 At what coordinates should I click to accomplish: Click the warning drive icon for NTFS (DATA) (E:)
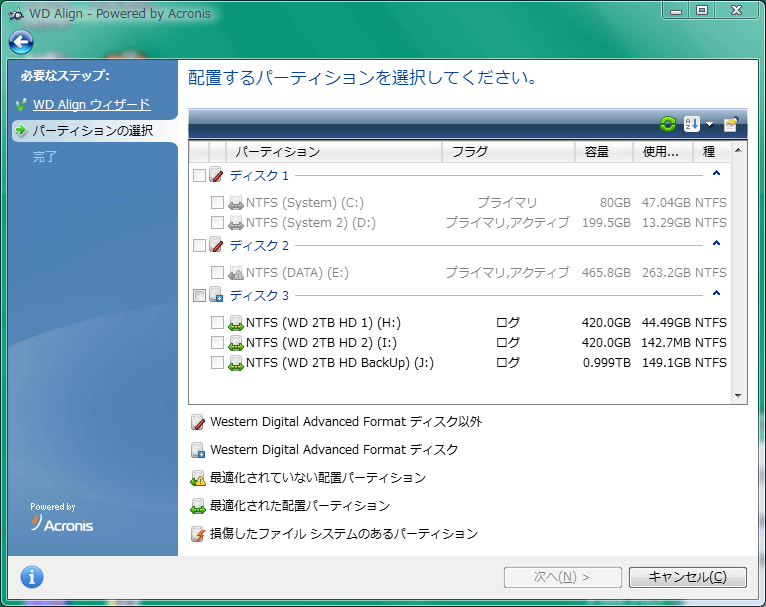[x=236, y=272]
